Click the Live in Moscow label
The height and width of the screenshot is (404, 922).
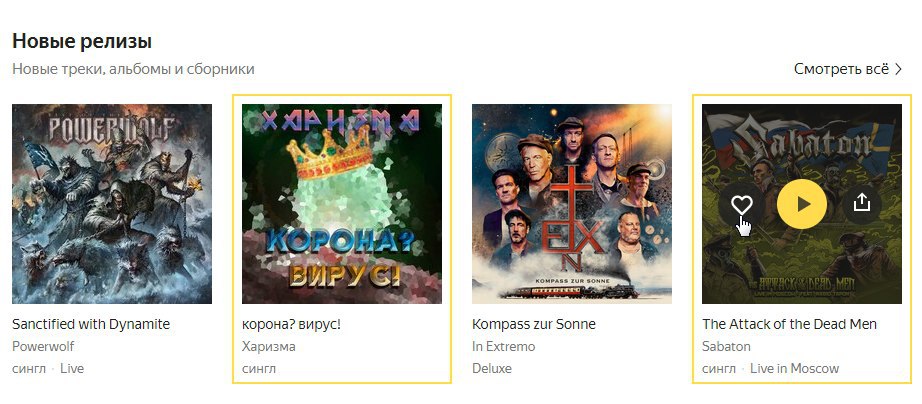tap(794, 369)
